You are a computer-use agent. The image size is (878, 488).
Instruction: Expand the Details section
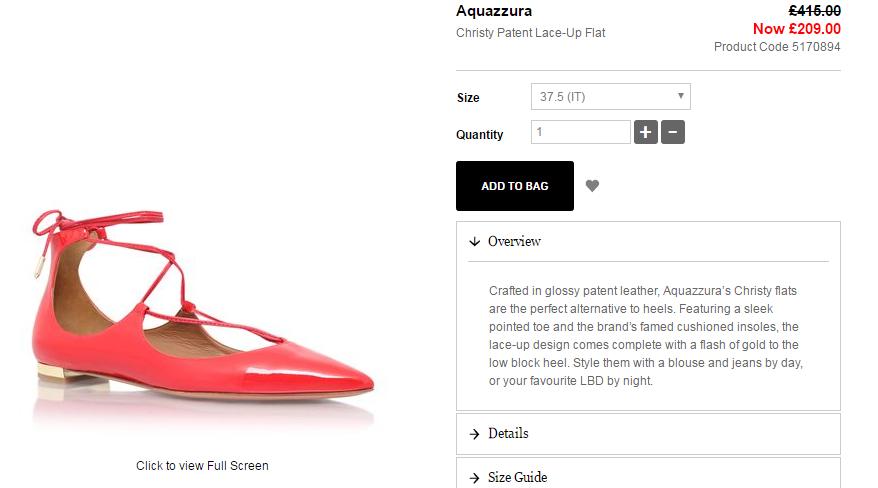[x=508, y=434]
